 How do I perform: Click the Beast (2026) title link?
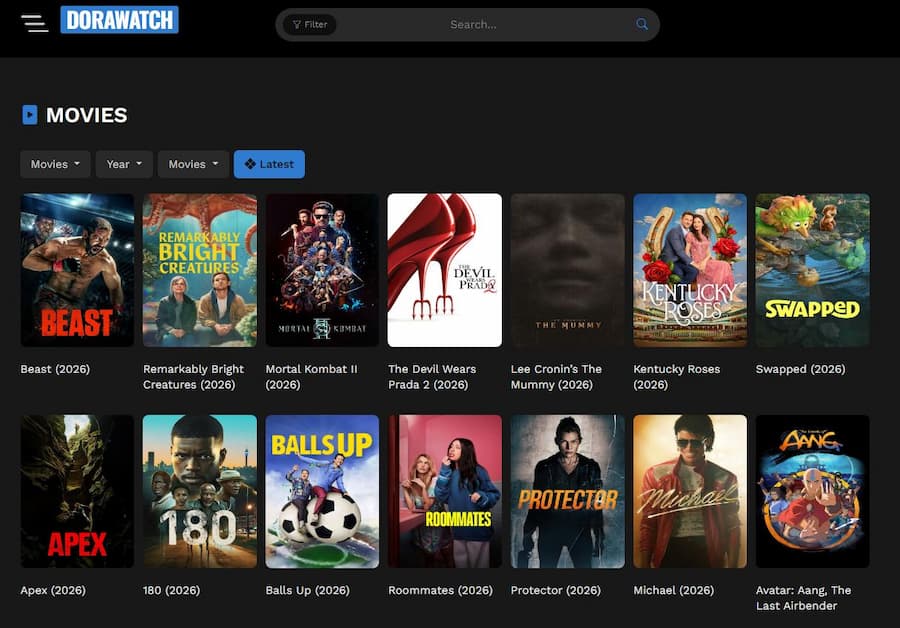click(x=55, y=369)
